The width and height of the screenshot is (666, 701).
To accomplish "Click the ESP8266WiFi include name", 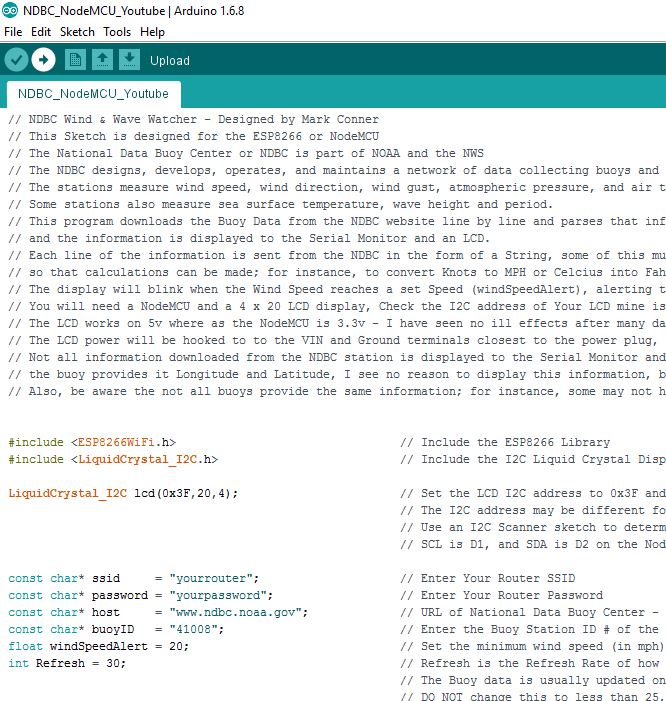I will click(116, 443).
